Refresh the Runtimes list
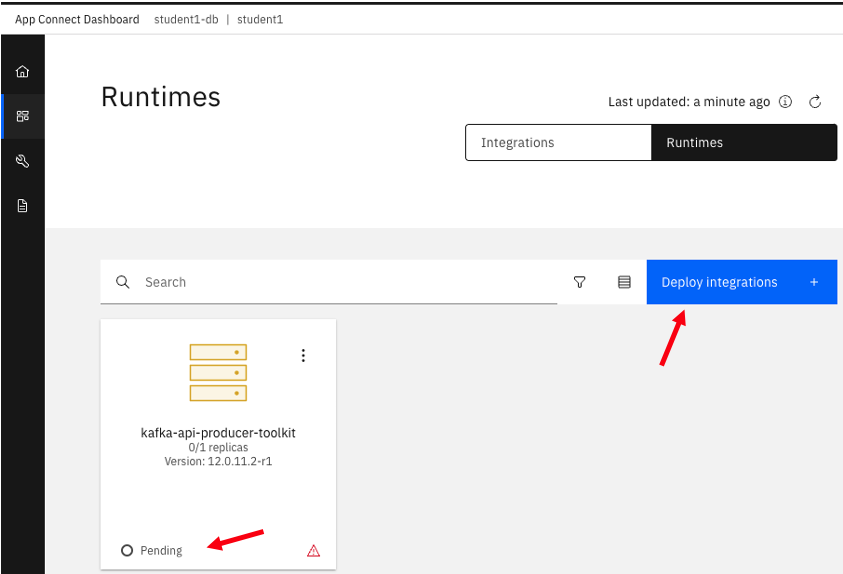 pyautogui.click(x=815, y=102)
